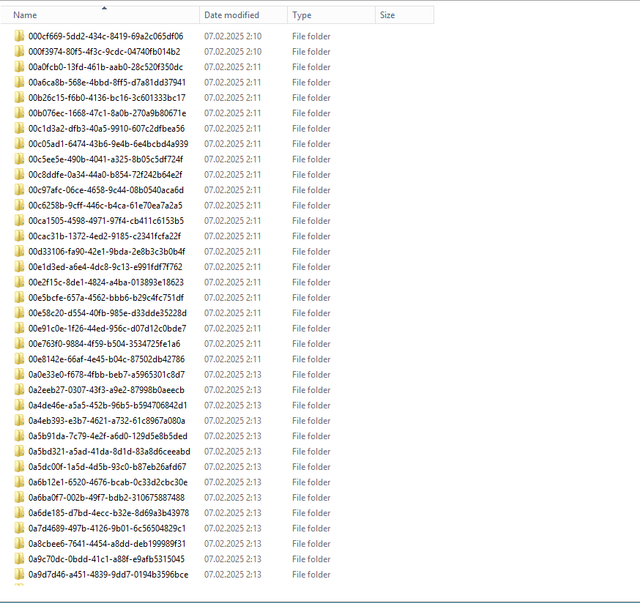Click the File folder type in the 0a2eeb27-0307 row

311,390
